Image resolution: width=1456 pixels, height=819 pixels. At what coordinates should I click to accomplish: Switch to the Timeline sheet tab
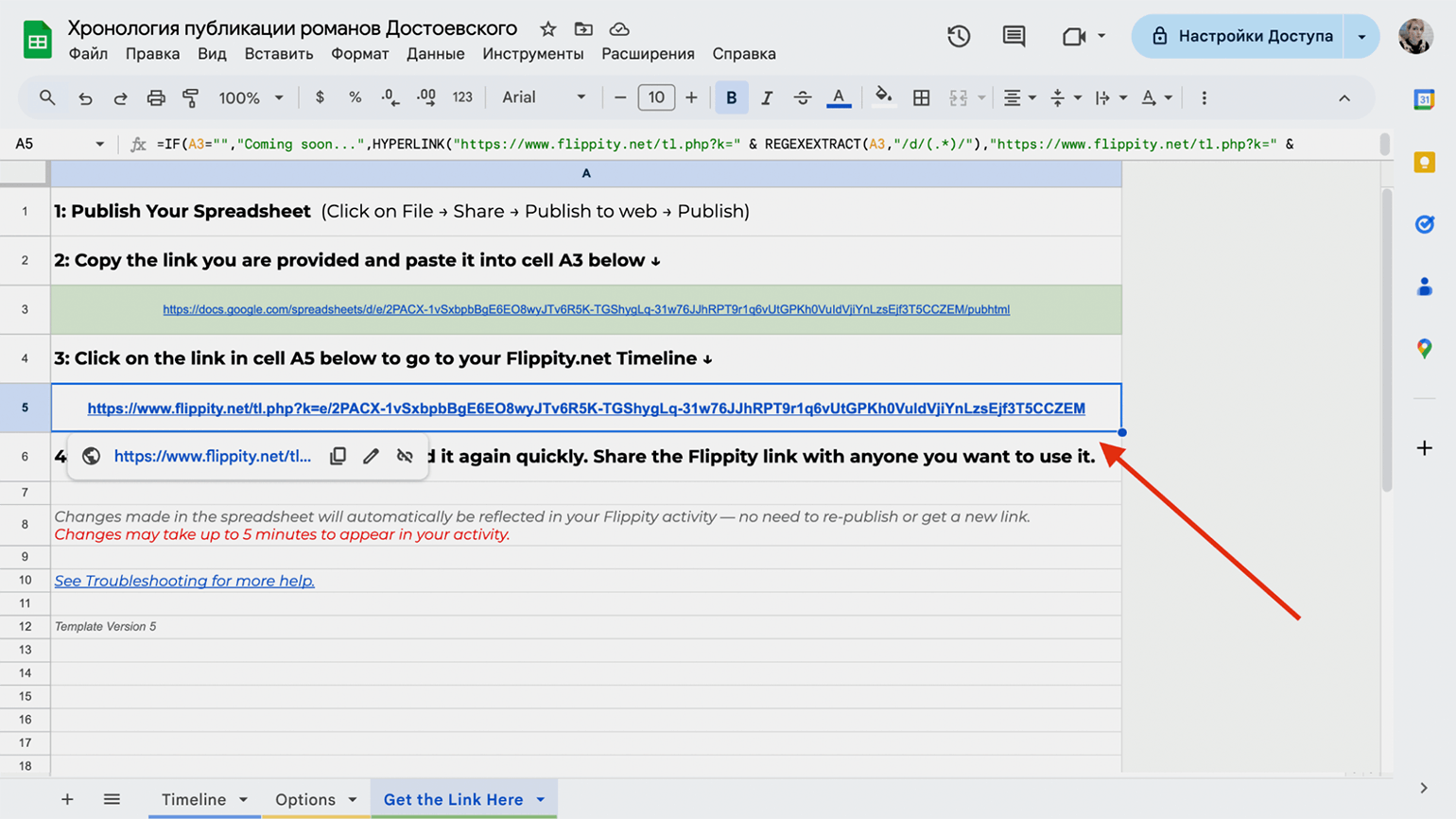coord(194,799)
